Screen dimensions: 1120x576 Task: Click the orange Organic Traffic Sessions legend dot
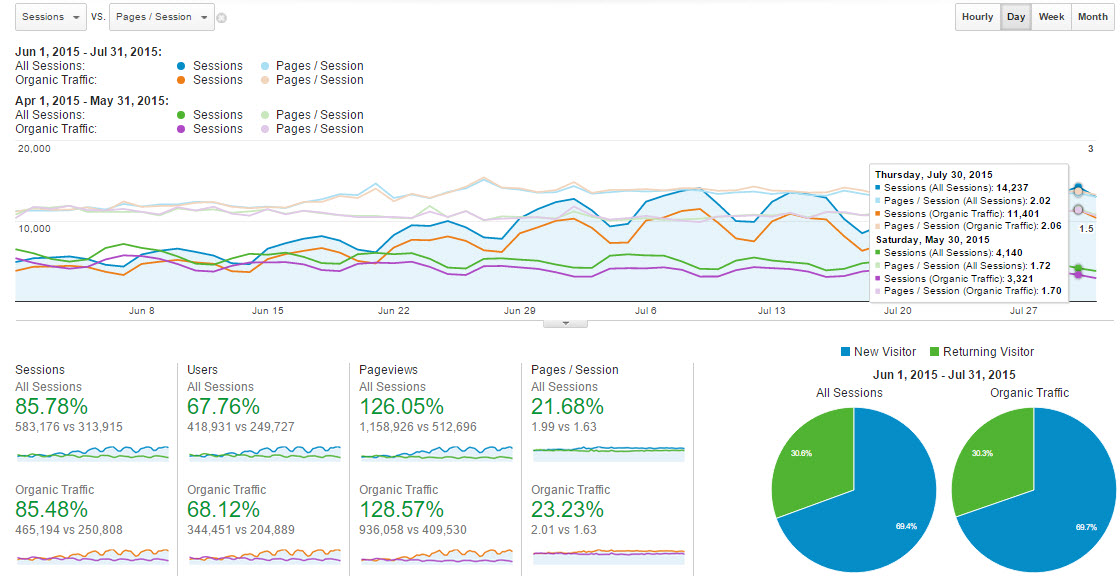tap(181, 80)
